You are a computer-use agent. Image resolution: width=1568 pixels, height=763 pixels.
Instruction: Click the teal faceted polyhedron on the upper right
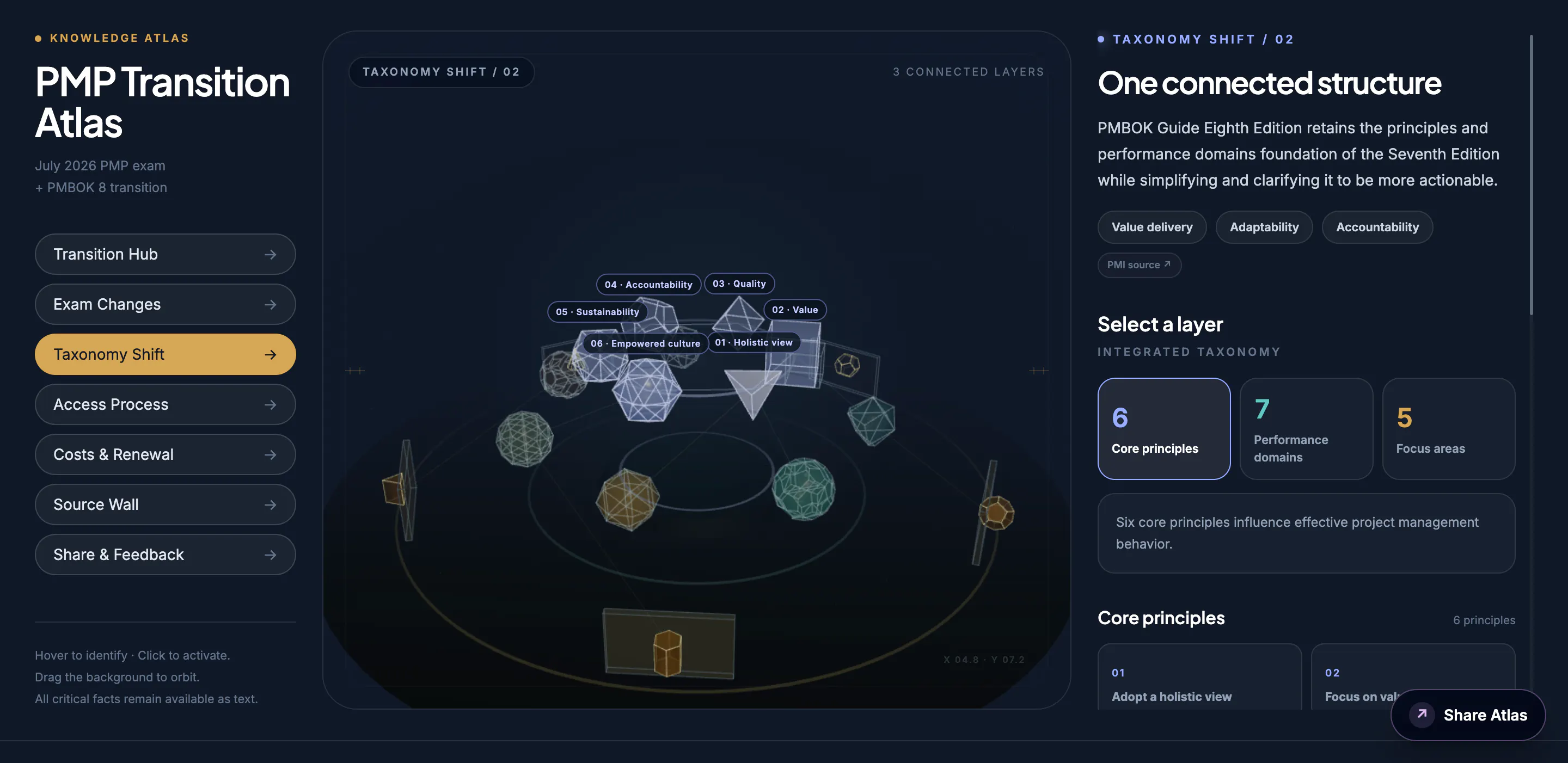click(x=872, y=421)
